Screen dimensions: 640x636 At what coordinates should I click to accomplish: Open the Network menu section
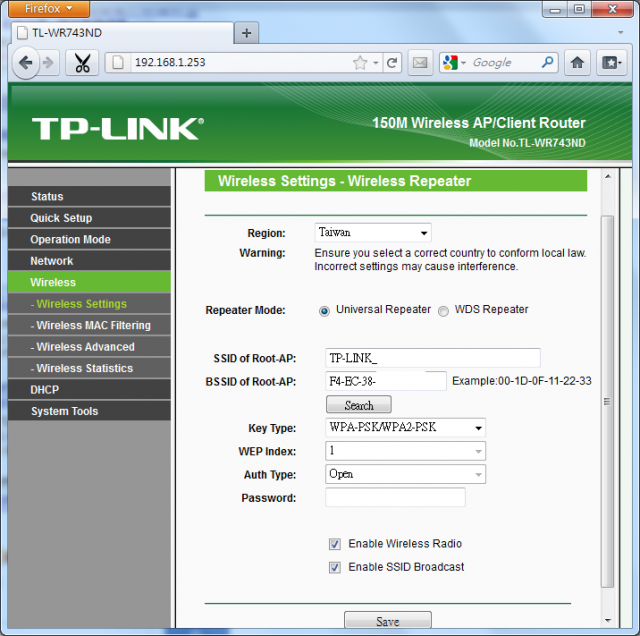click(89, 261)
